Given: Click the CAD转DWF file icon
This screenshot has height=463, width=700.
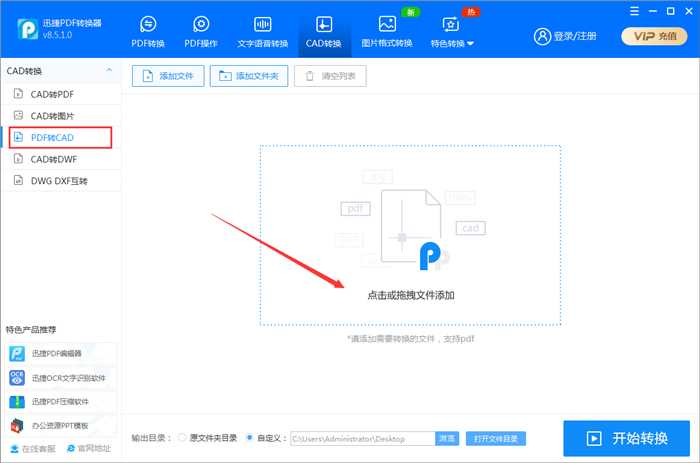Looking at the screenshot, I should coord(18,159).
